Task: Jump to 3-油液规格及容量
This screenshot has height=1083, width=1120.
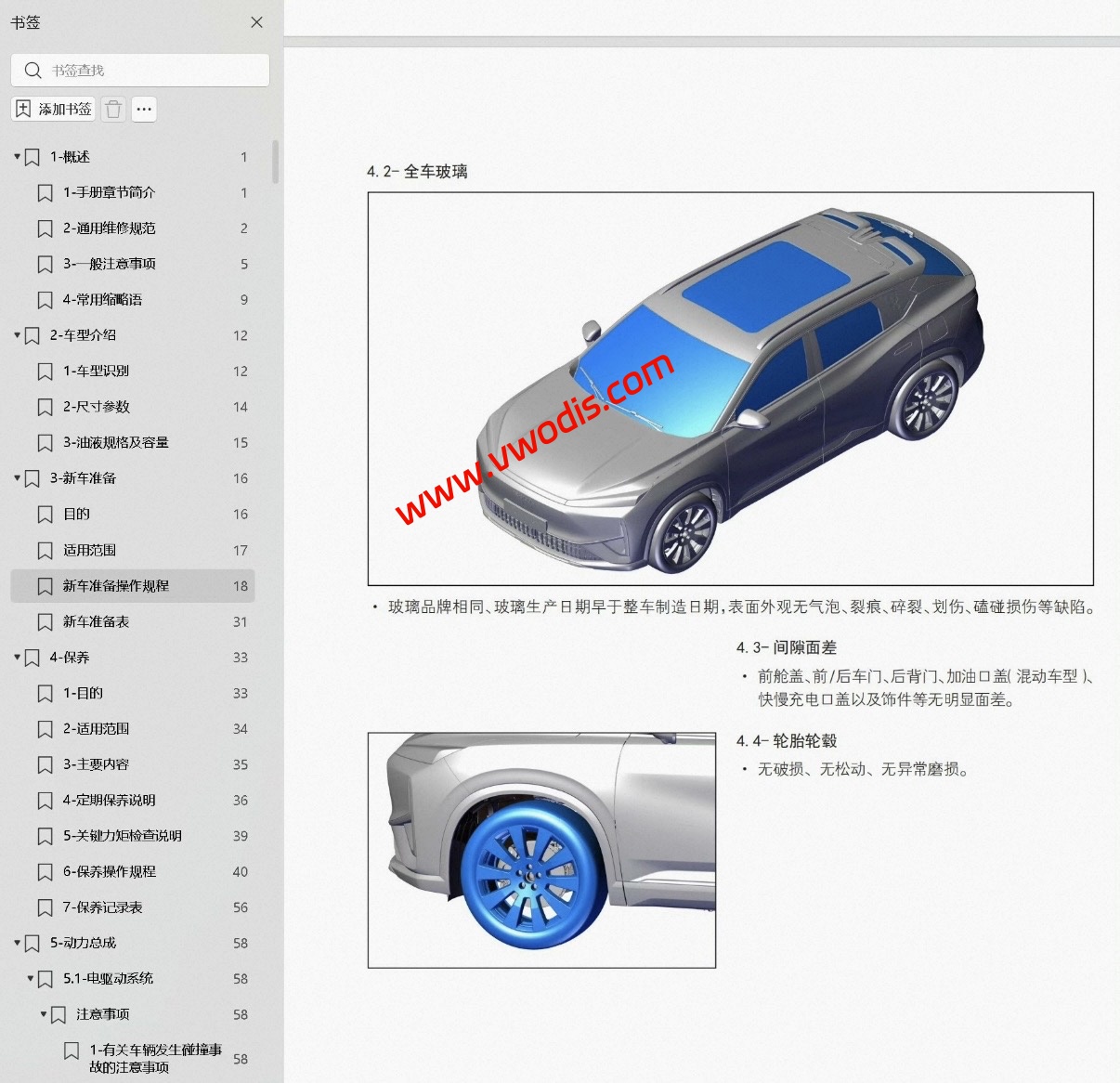Action: 115,442
